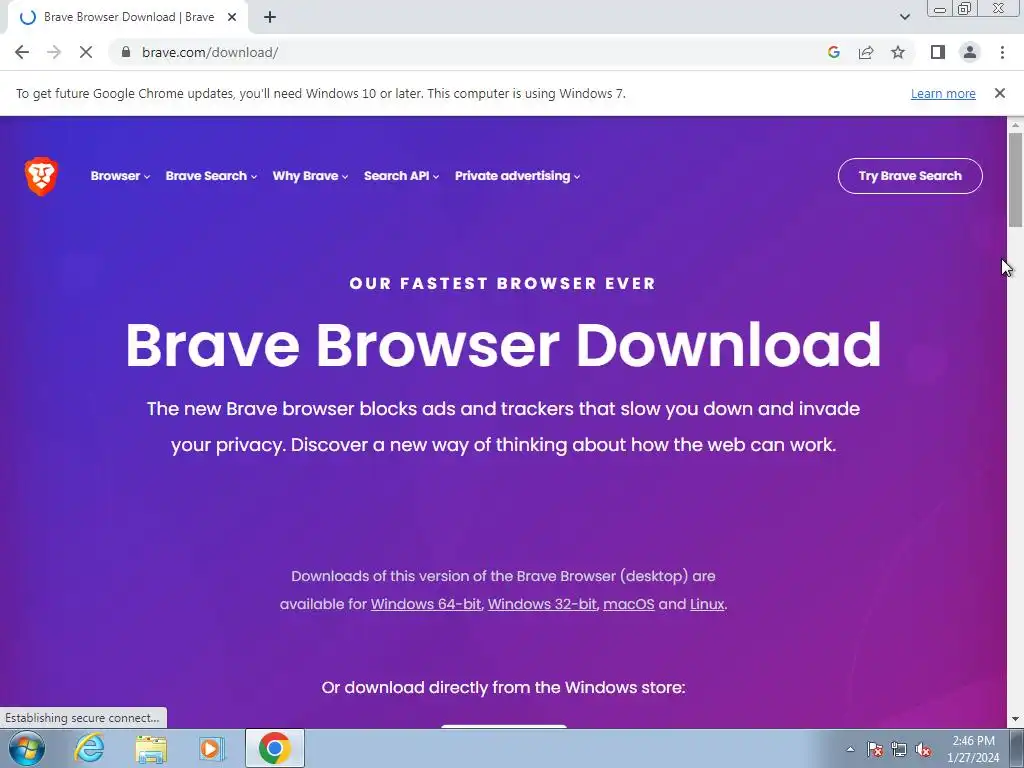Show hidden system tray icons

(x=850, y=749)
